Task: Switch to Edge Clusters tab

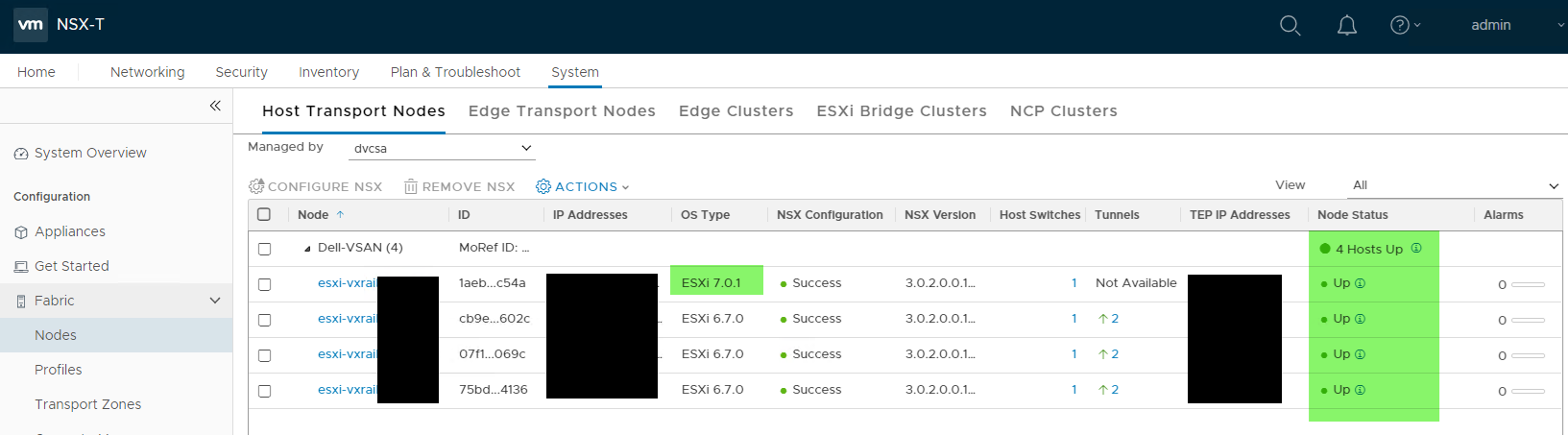Action: click(x=736, y=111)
